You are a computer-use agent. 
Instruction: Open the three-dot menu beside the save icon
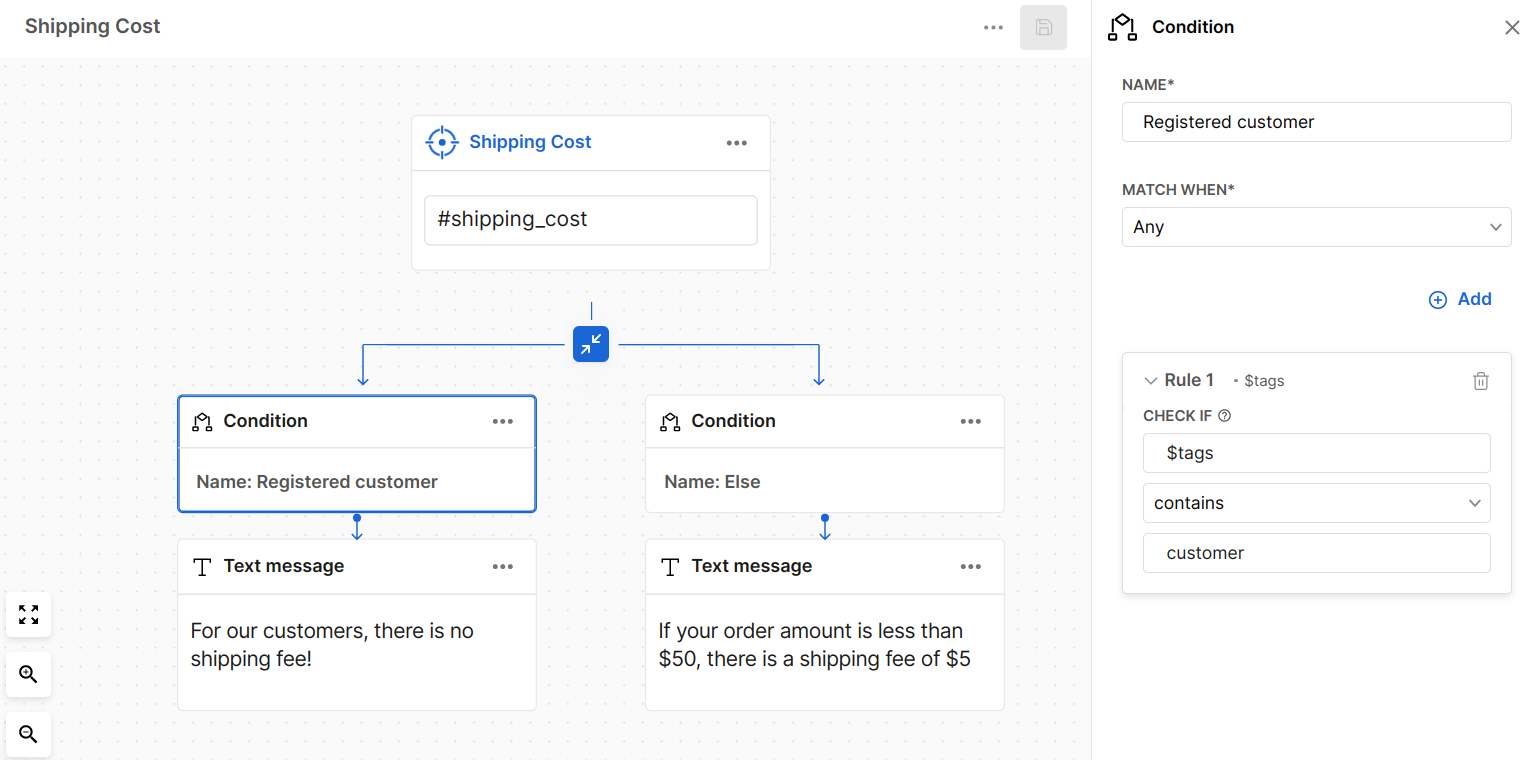[x=993, y=28]
